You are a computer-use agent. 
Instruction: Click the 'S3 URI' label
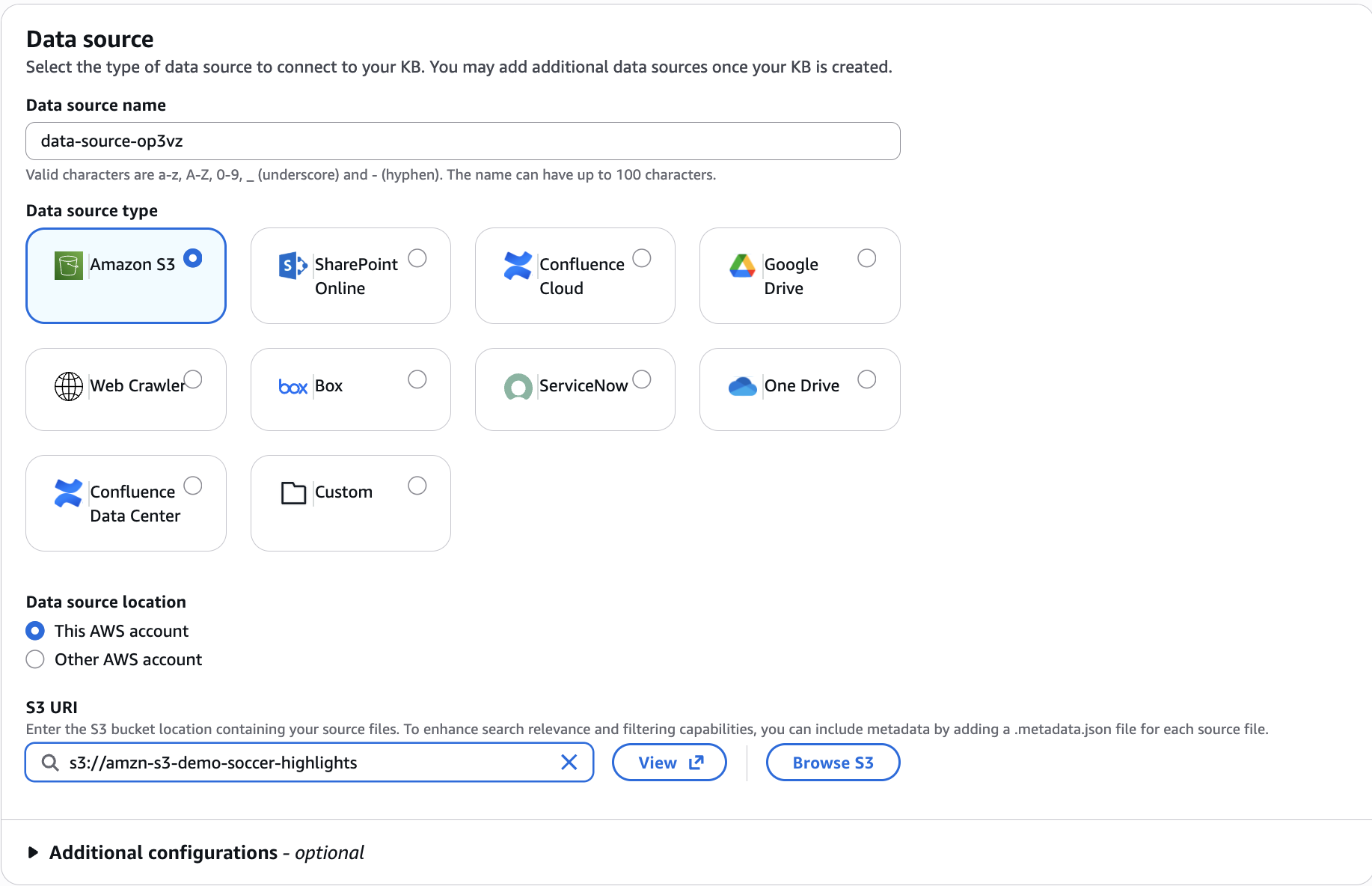point(52,707)
